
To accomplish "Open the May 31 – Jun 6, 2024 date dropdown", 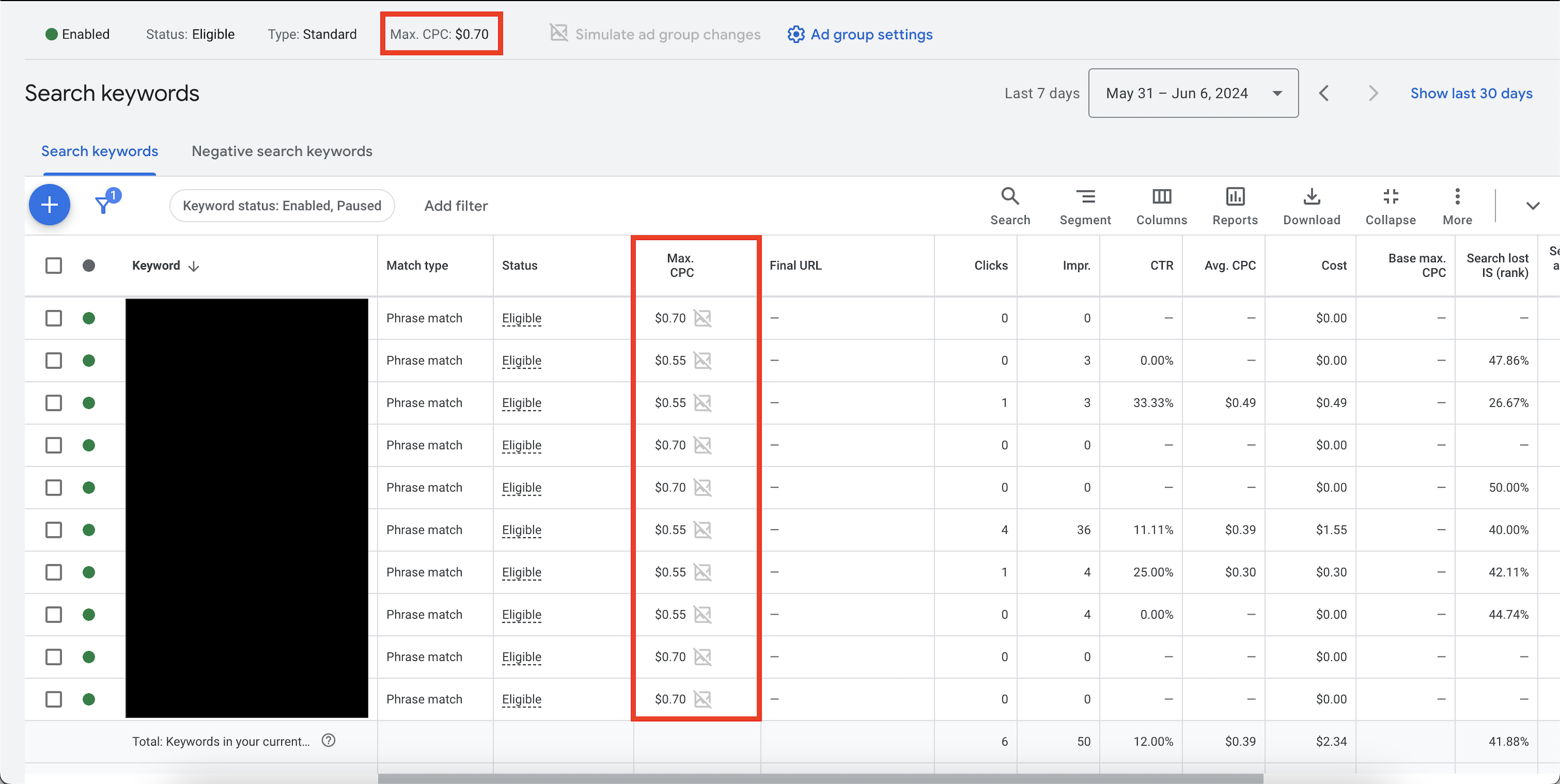I will pos(1192,93).
